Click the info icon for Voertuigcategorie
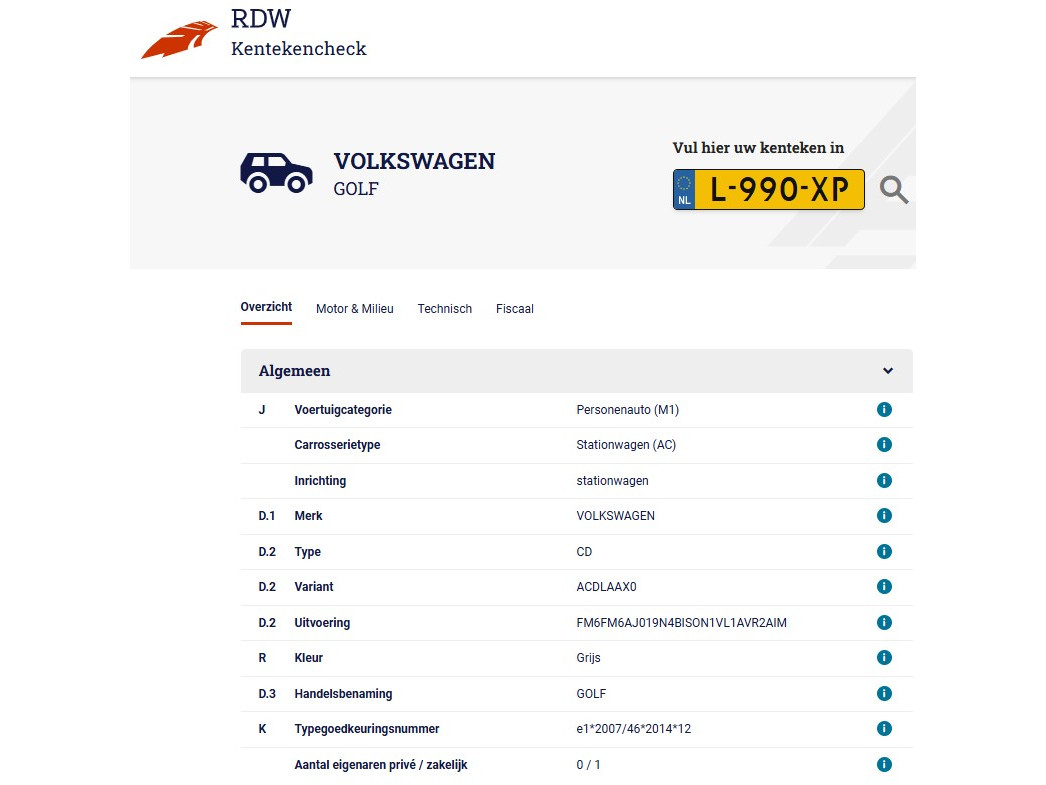 884,410
